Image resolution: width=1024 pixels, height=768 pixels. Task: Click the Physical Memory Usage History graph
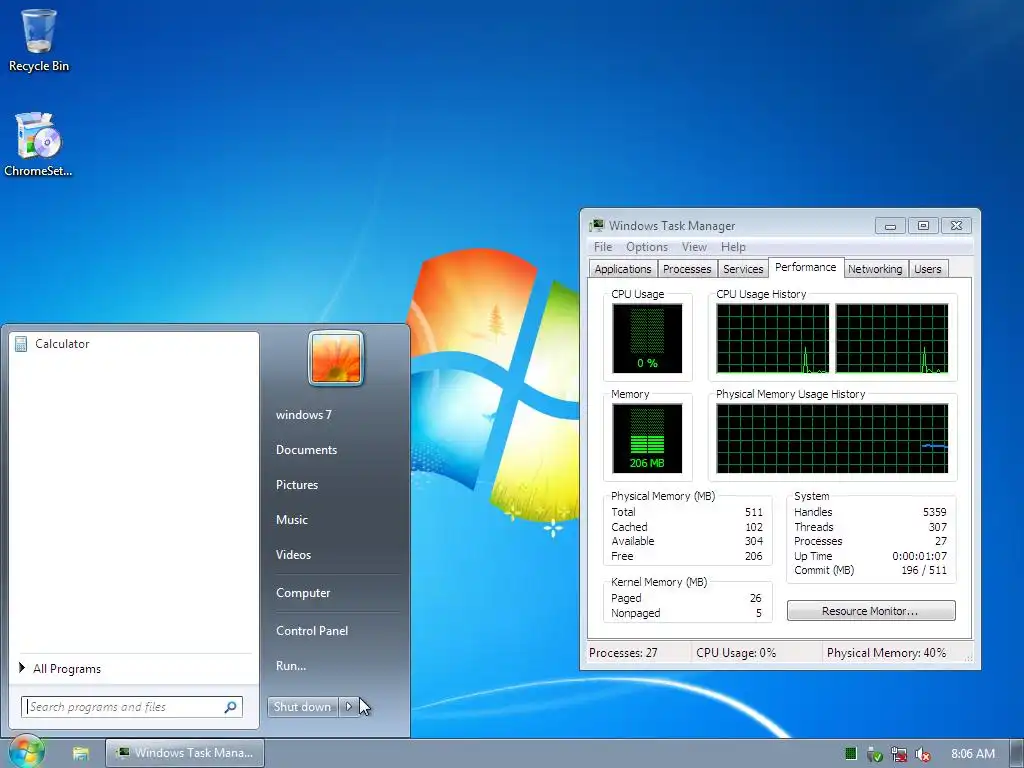tap(832, 438)
